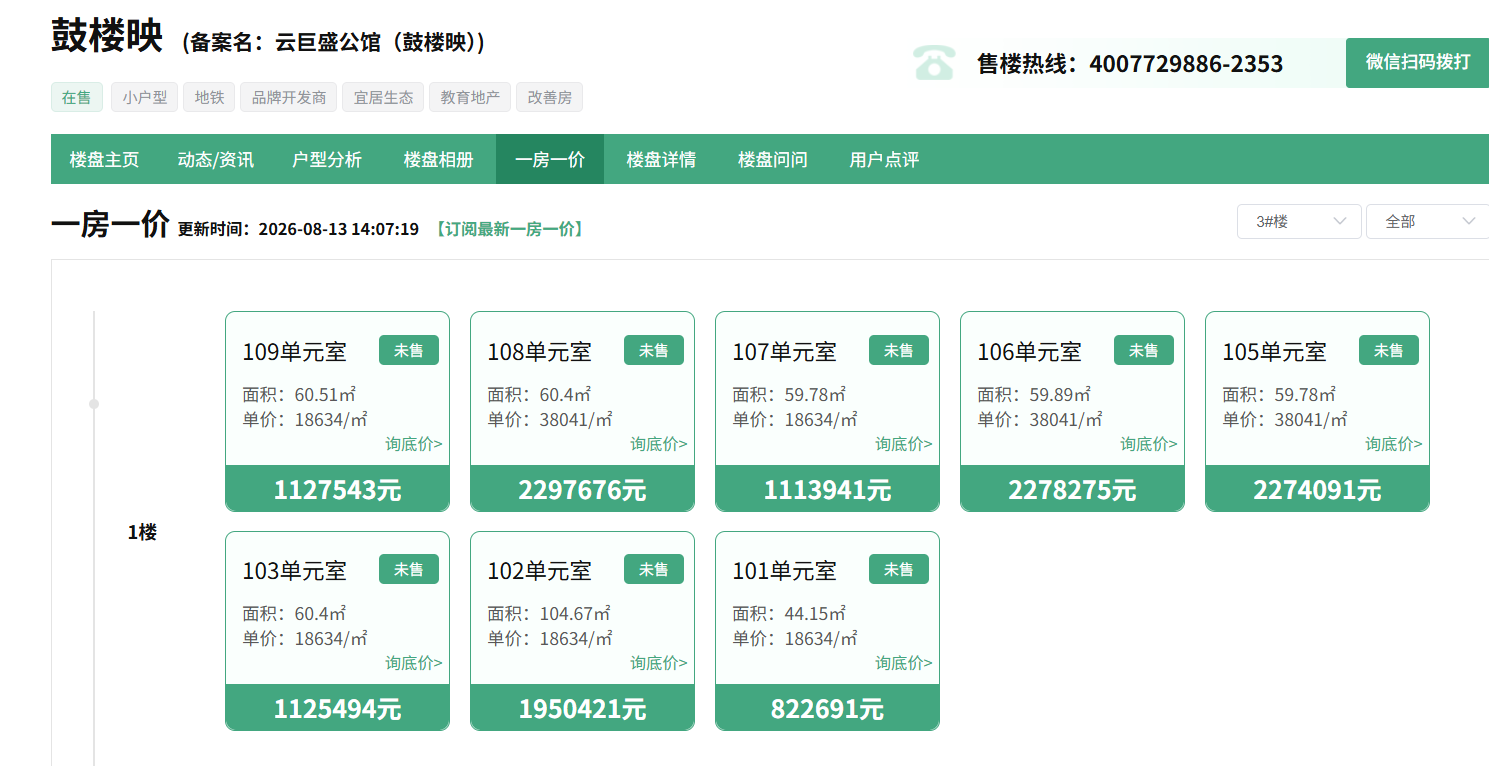Click the 103单元室 title
The height and width of the screenshot is (766, 1489).
coord(295,571)
